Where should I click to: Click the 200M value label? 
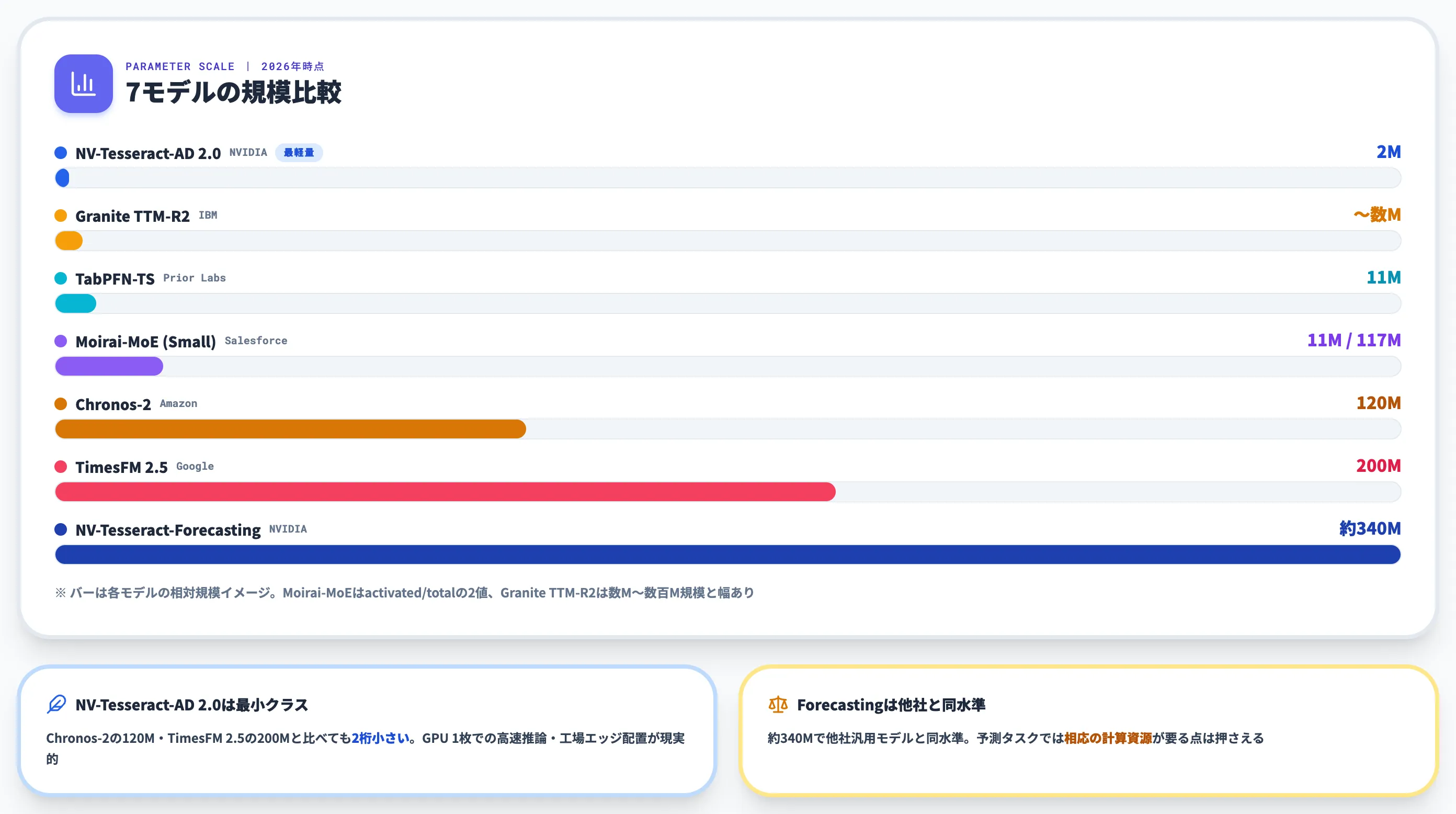click(x=1379, y=466)
